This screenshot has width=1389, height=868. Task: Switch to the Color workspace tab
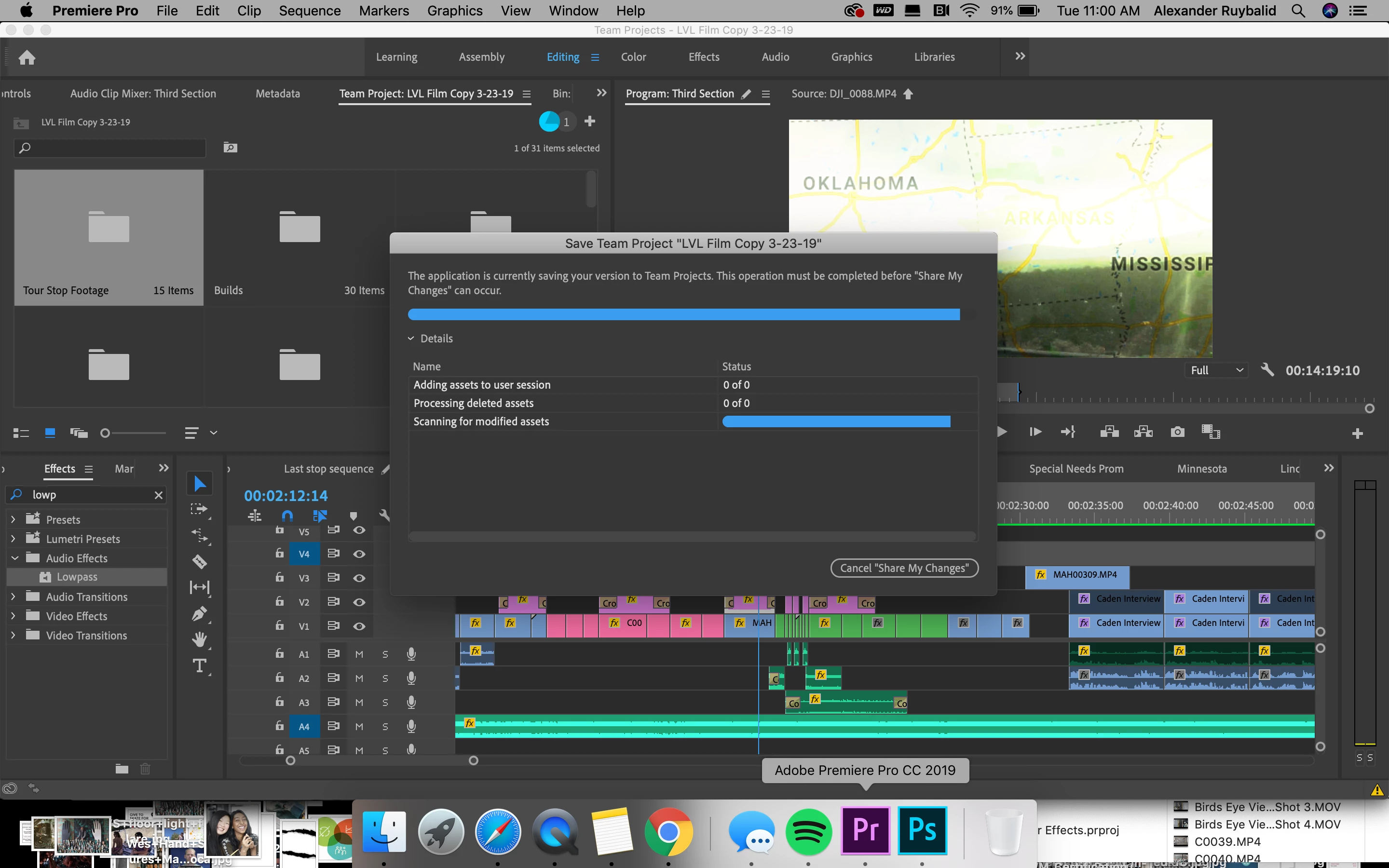633,57
